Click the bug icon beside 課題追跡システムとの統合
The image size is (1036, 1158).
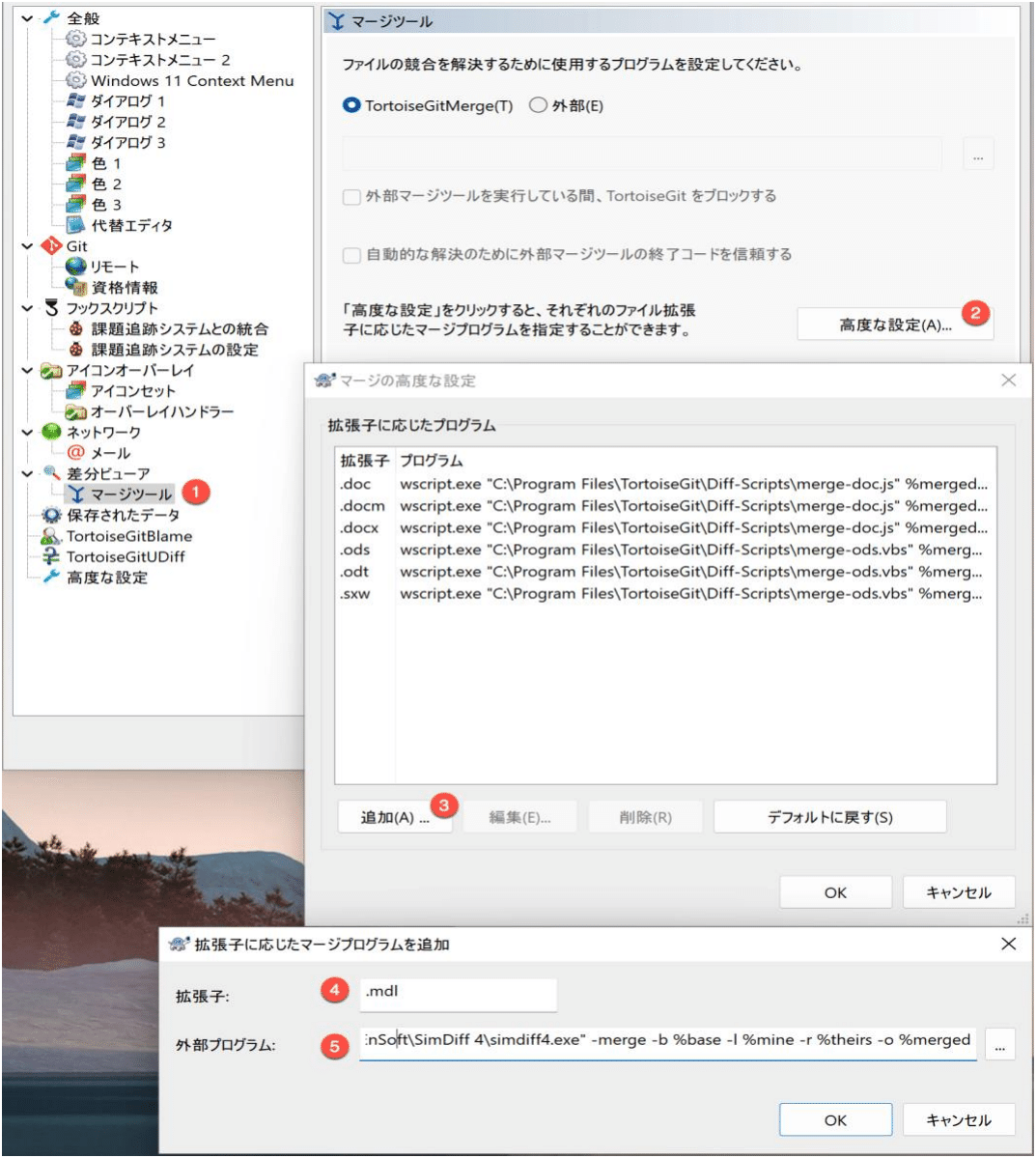tap(75, 328)
